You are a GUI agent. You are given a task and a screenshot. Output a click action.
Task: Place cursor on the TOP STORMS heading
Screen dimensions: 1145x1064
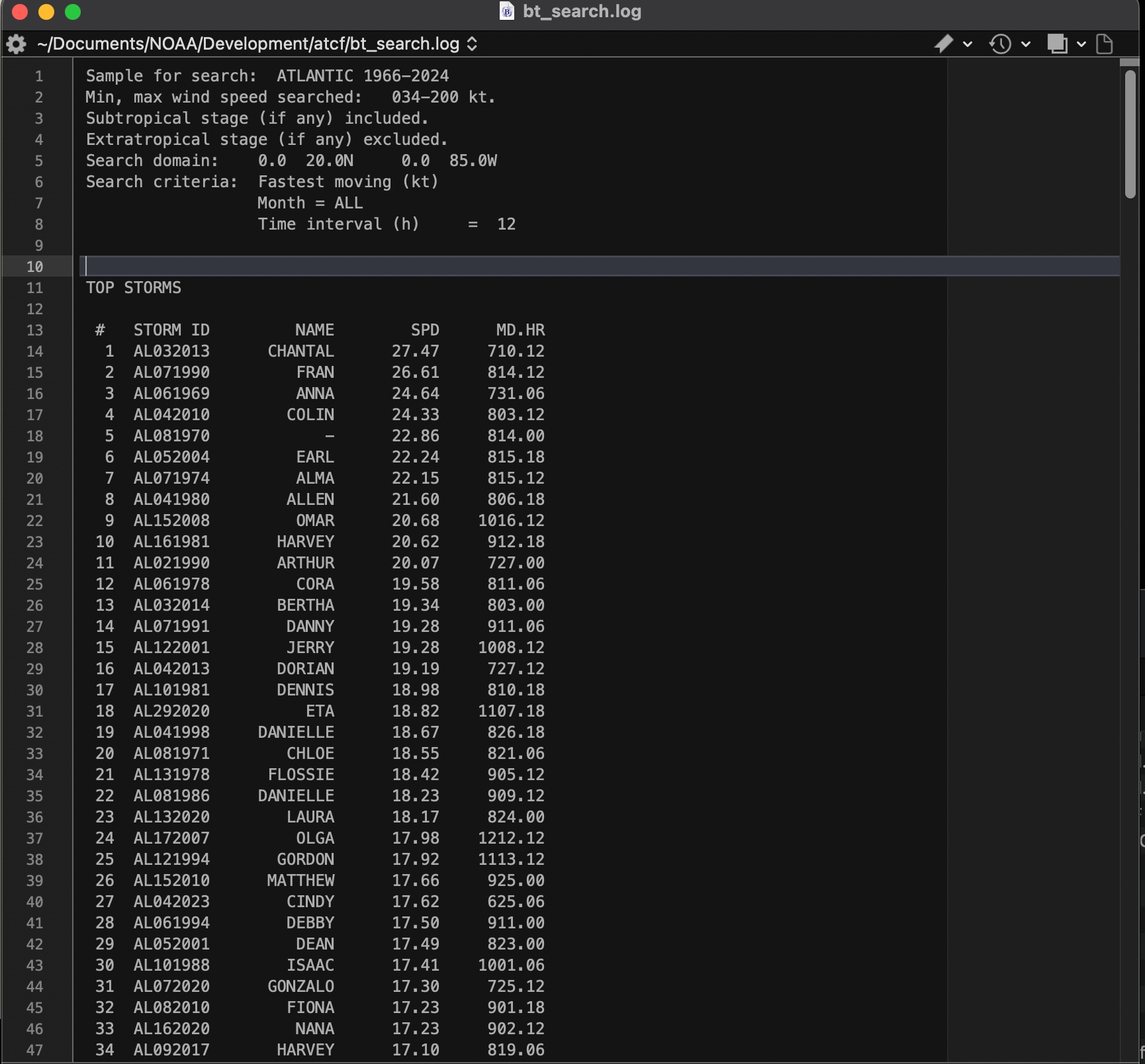(x=134, y=288)
